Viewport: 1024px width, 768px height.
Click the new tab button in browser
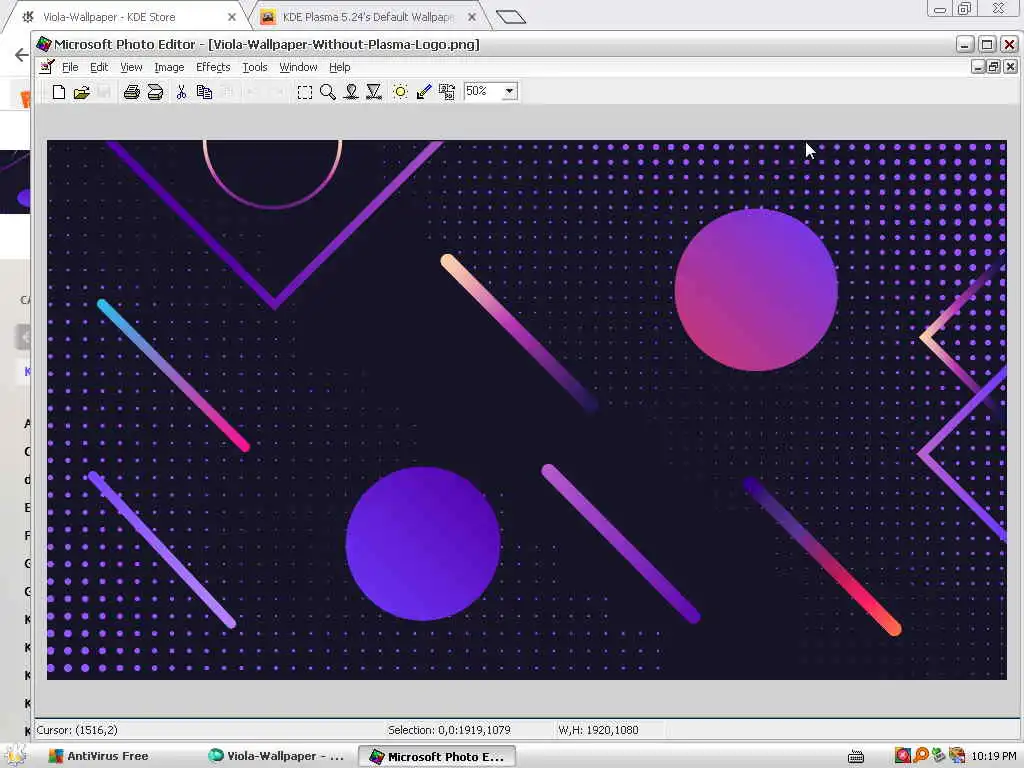511,17
